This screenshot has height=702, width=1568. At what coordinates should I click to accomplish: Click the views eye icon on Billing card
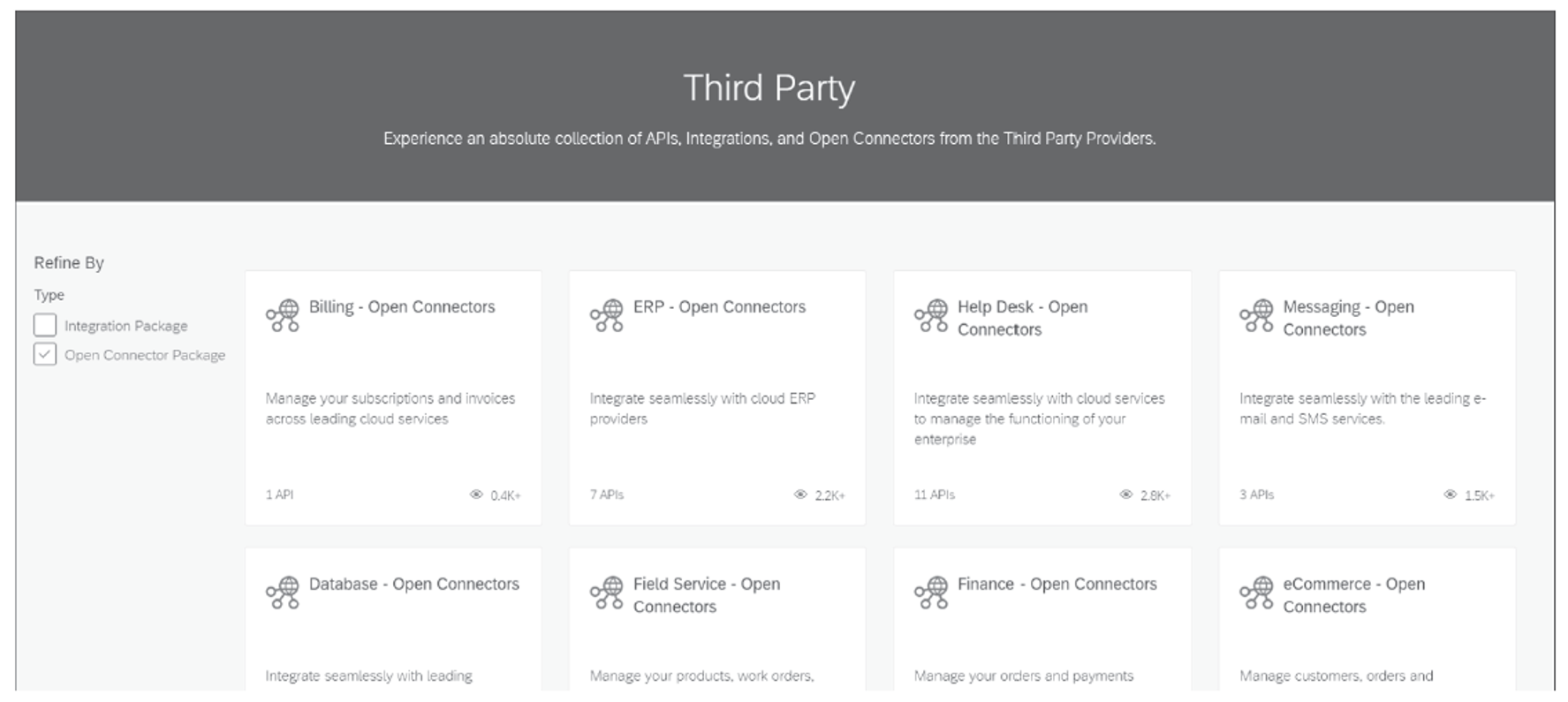476,494
